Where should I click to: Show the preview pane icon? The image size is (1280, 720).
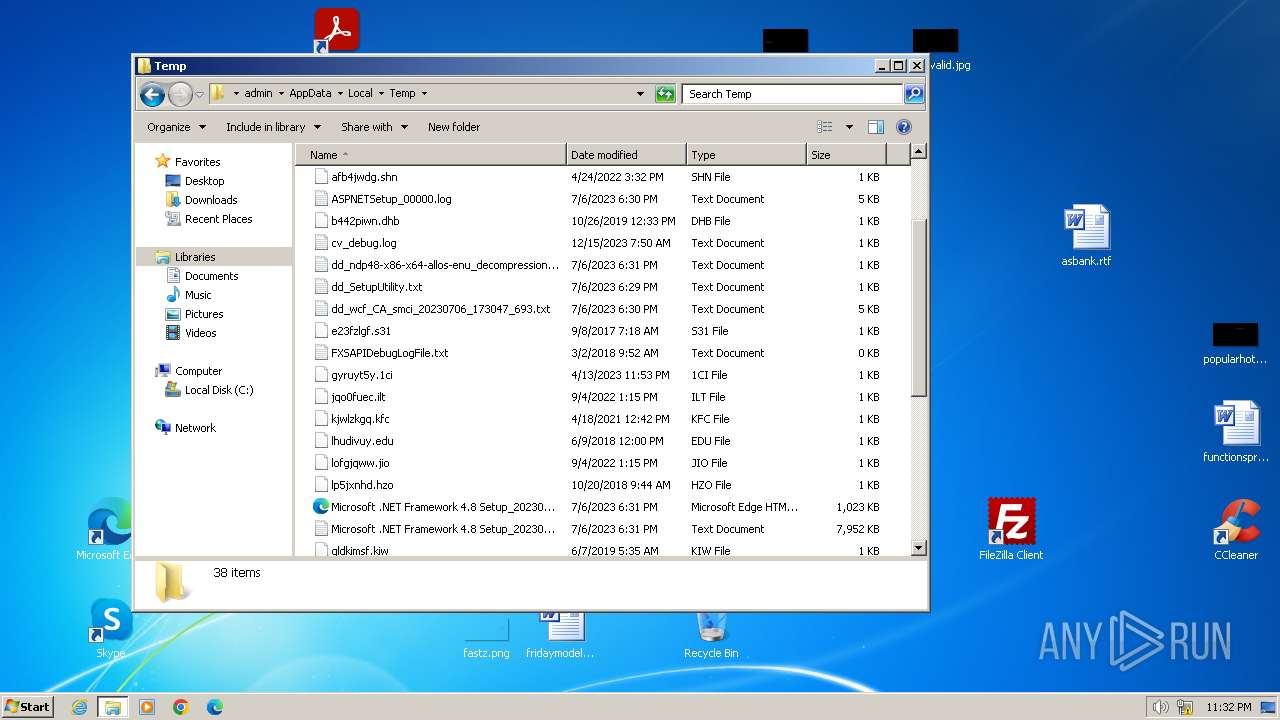(x=876, y=127)
